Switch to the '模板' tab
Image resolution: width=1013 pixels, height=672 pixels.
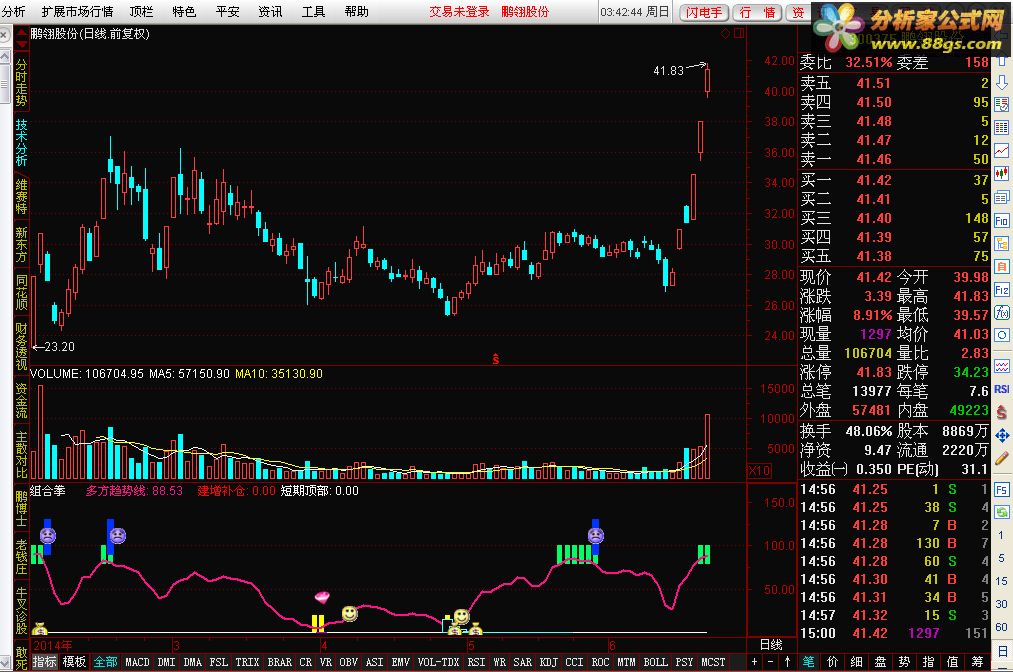(x=74, y=662)
